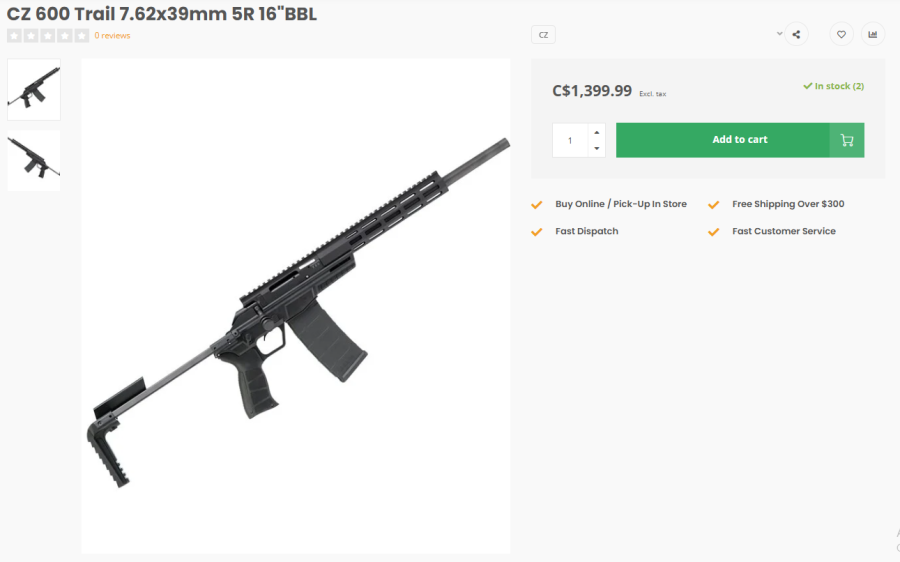Add product to compare list chart icon

click(x=872, y=35)
